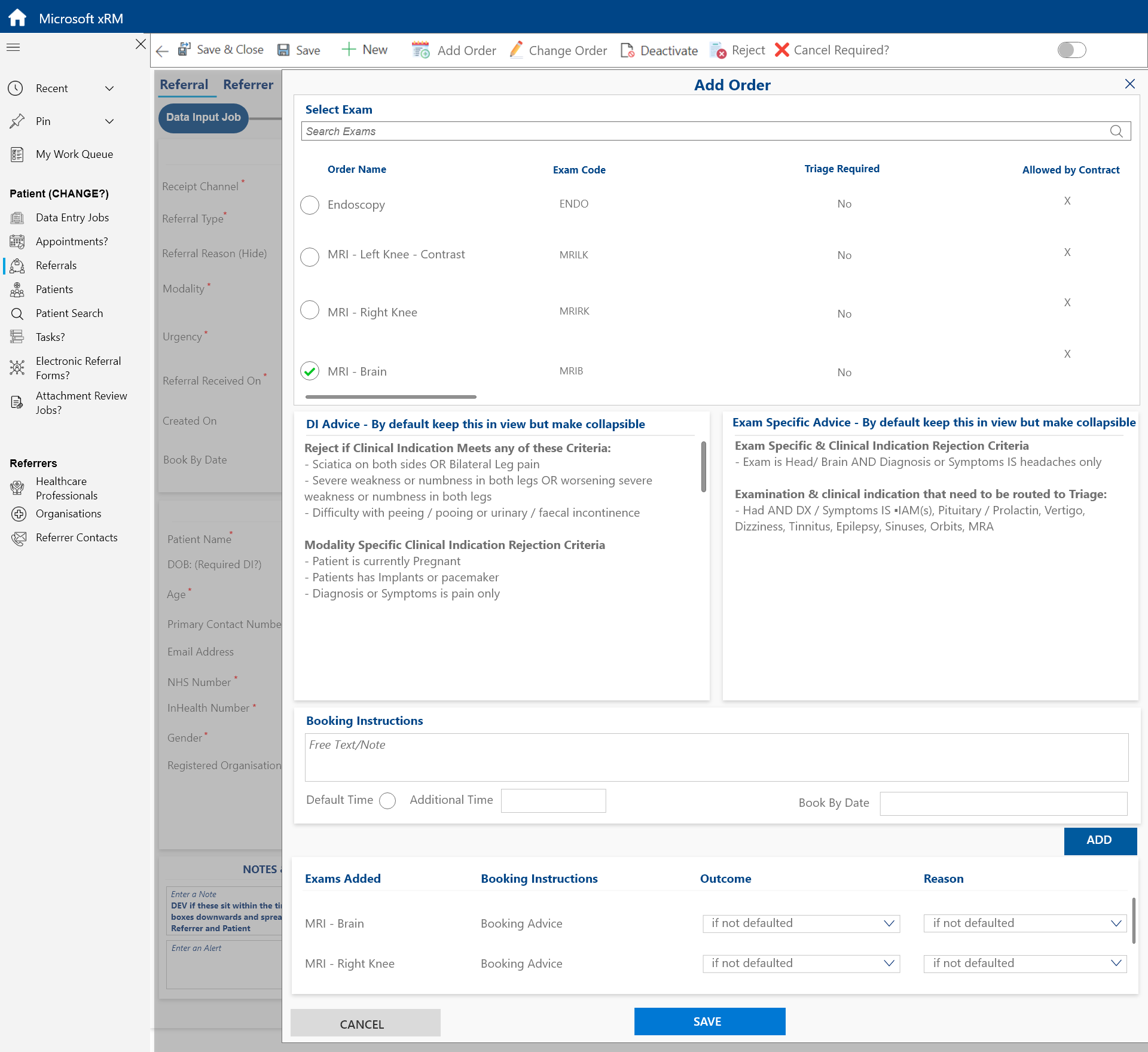Click the Add Order calendar icon
The width and height of the screenshot is (1148, 1052).
[420, 50]
